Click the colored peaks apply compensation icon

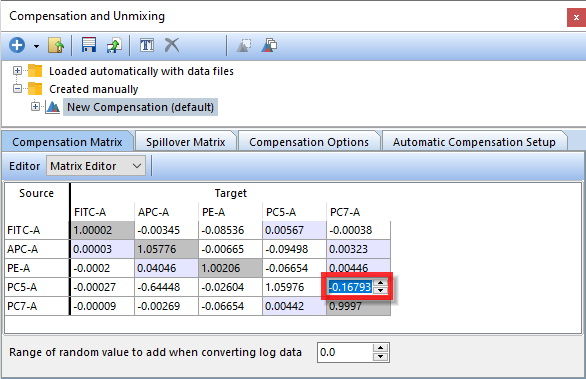click(x=269, y=46)
